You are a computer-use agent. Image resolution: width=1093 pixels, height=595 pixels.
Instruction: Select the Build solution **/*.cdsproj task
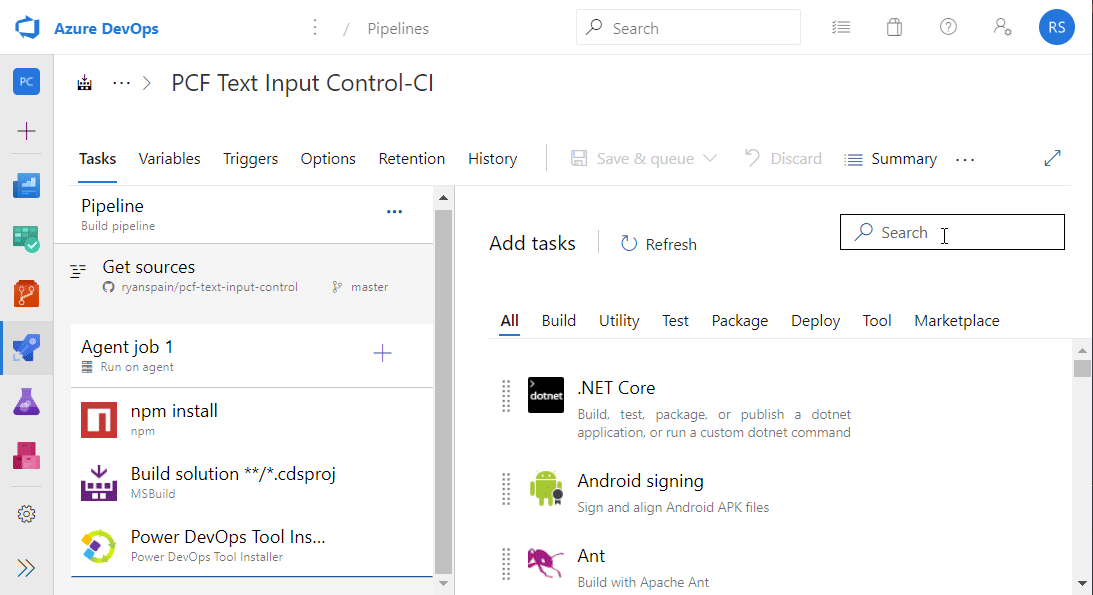pyautogui.click(x=252, y=482)
